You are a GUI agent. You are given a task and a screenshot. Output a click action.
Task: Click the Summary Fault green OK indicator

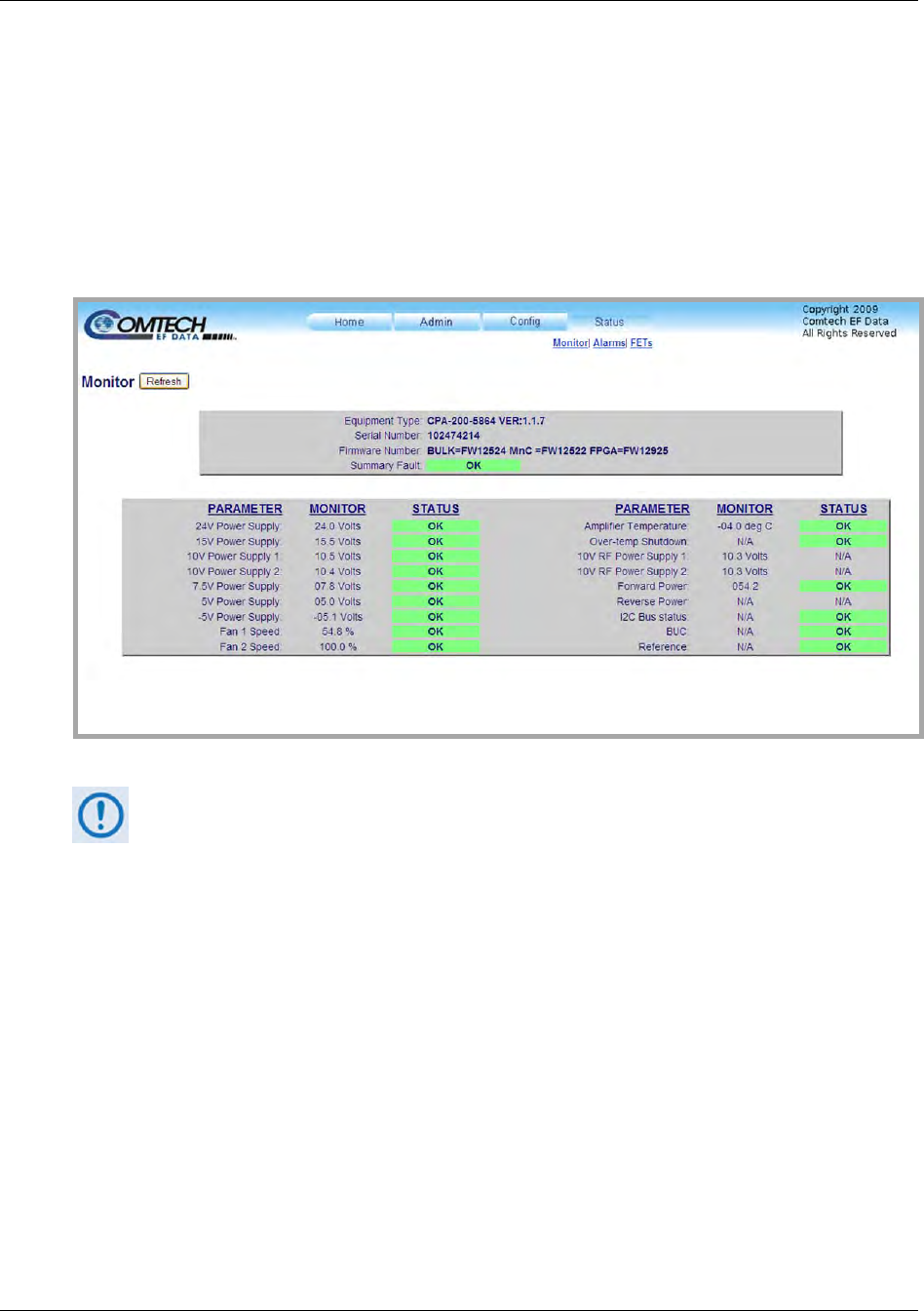coord(474,466)
